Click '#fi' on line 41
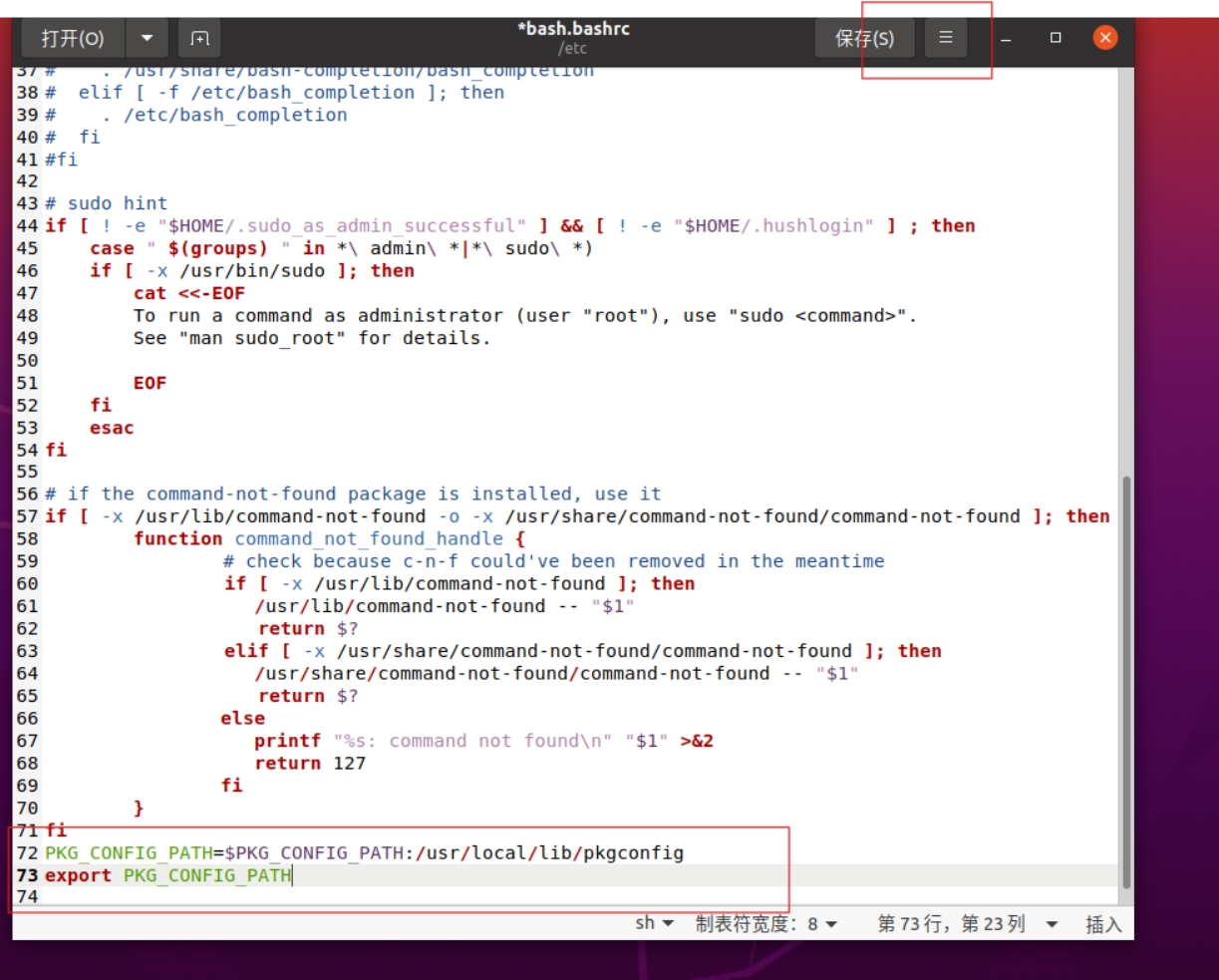 pyautogui.click(x=61, y=159)
